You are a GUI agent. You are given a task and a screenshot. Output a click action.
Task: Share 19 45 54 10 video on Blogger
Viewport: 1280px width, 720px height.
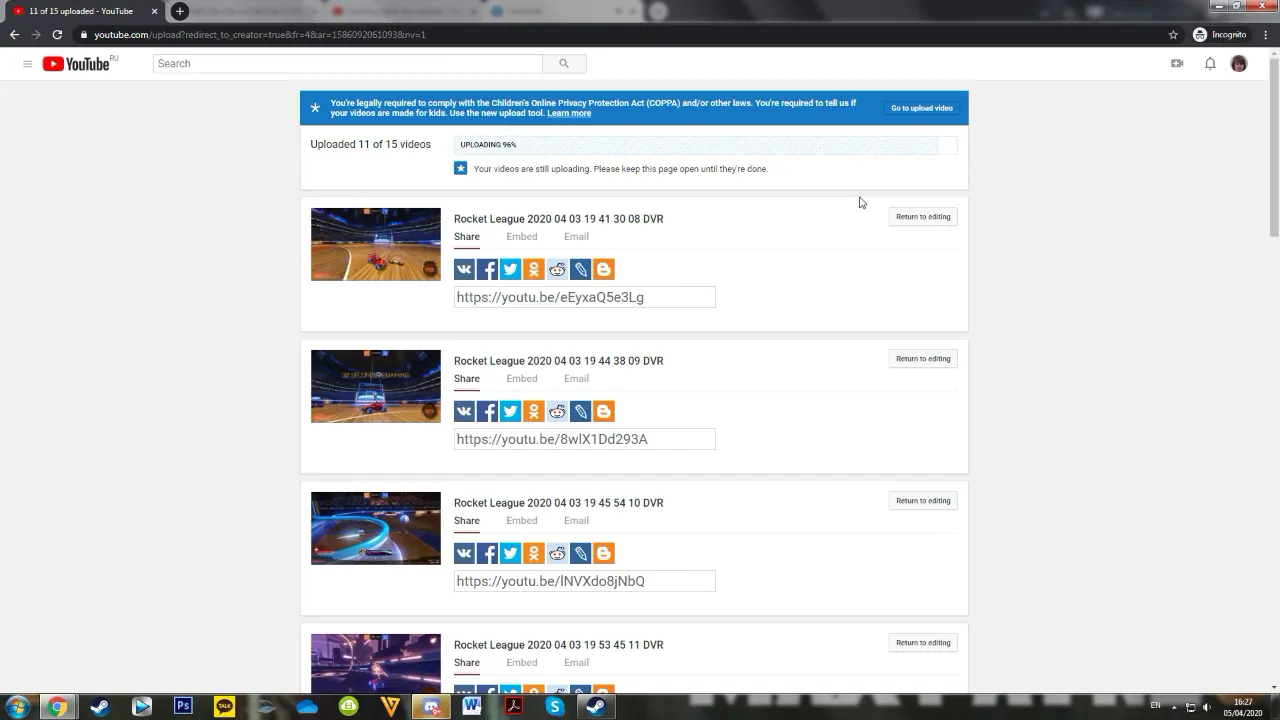[604, 553]
